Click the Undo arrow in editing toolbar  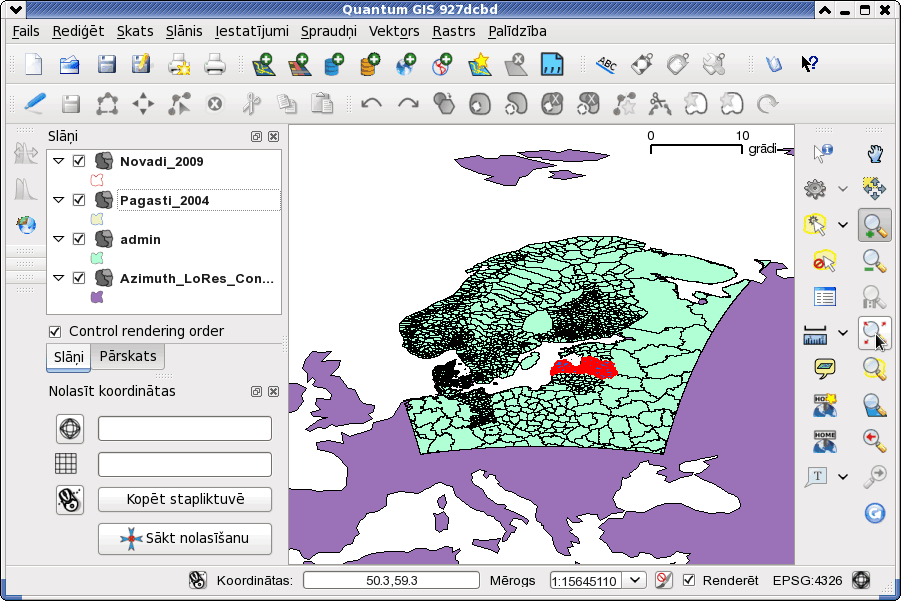click(x=372, y=104)
